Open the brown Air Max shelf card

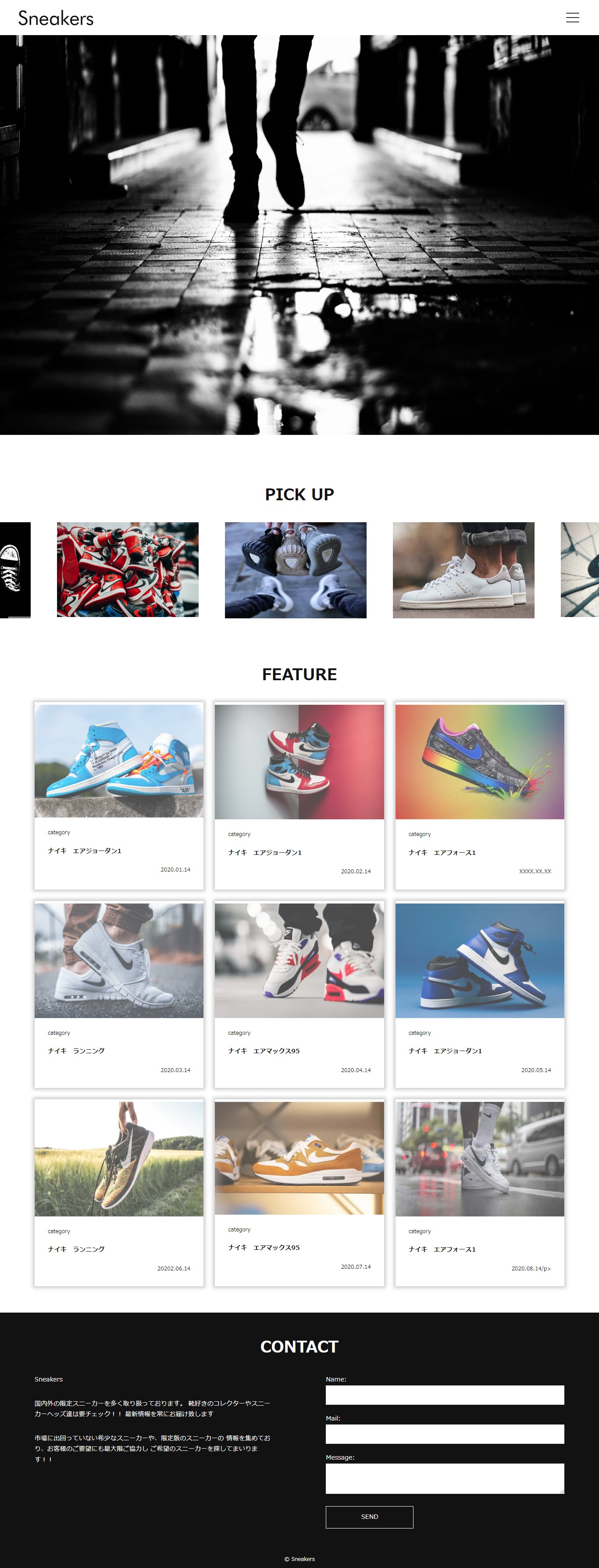tap(299, 1192)
